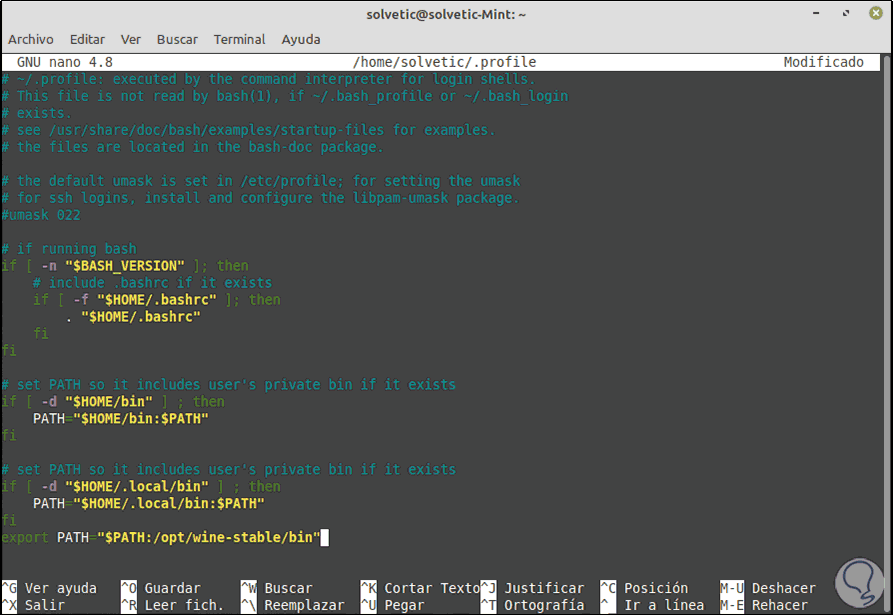Screen dimensions: 894x615
Task: Open the Archivo menu
Action: pos(31,39)
